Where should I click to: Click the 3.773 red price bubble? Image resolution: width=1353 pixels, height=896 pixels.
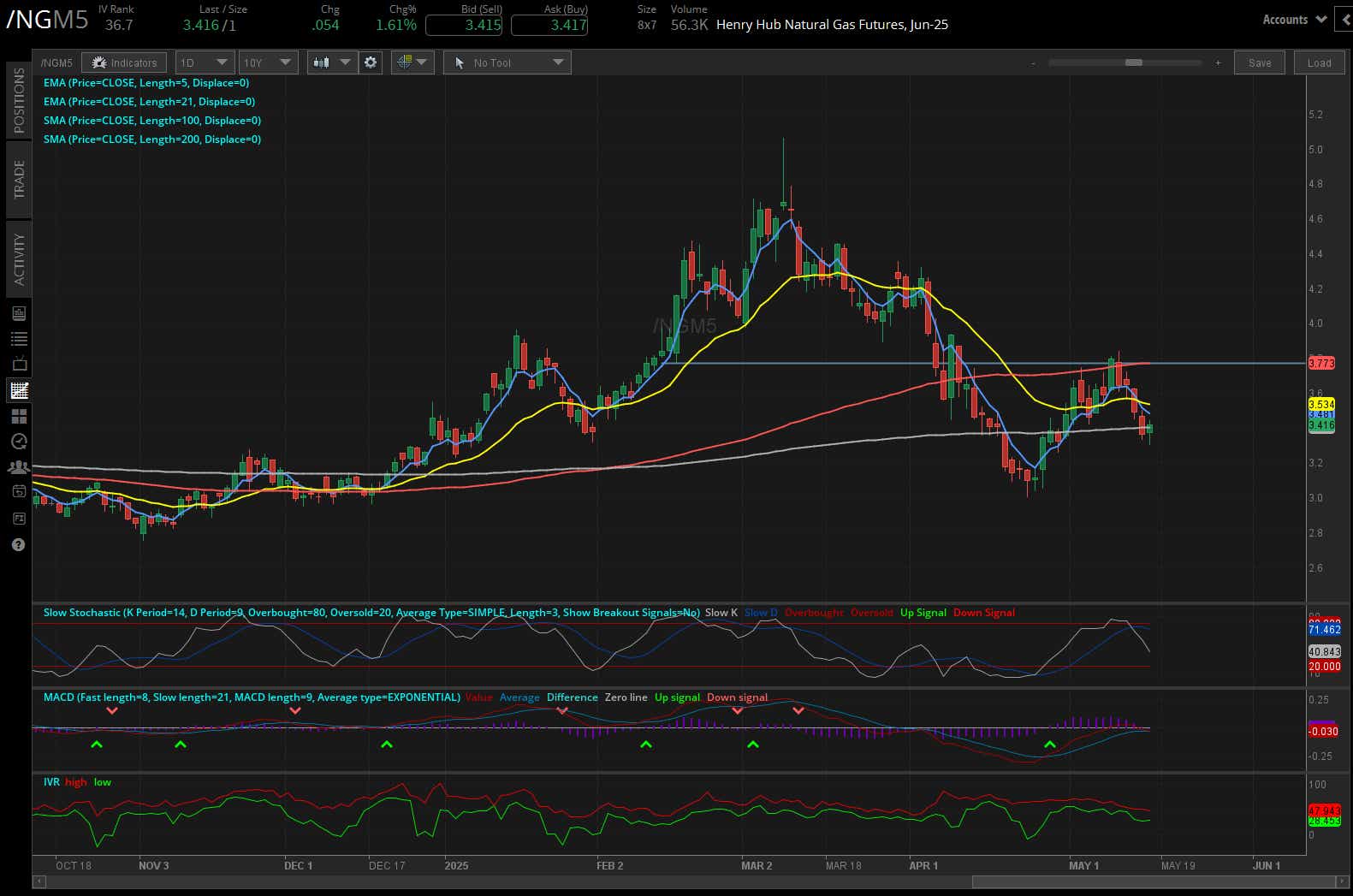[1321, 363]
